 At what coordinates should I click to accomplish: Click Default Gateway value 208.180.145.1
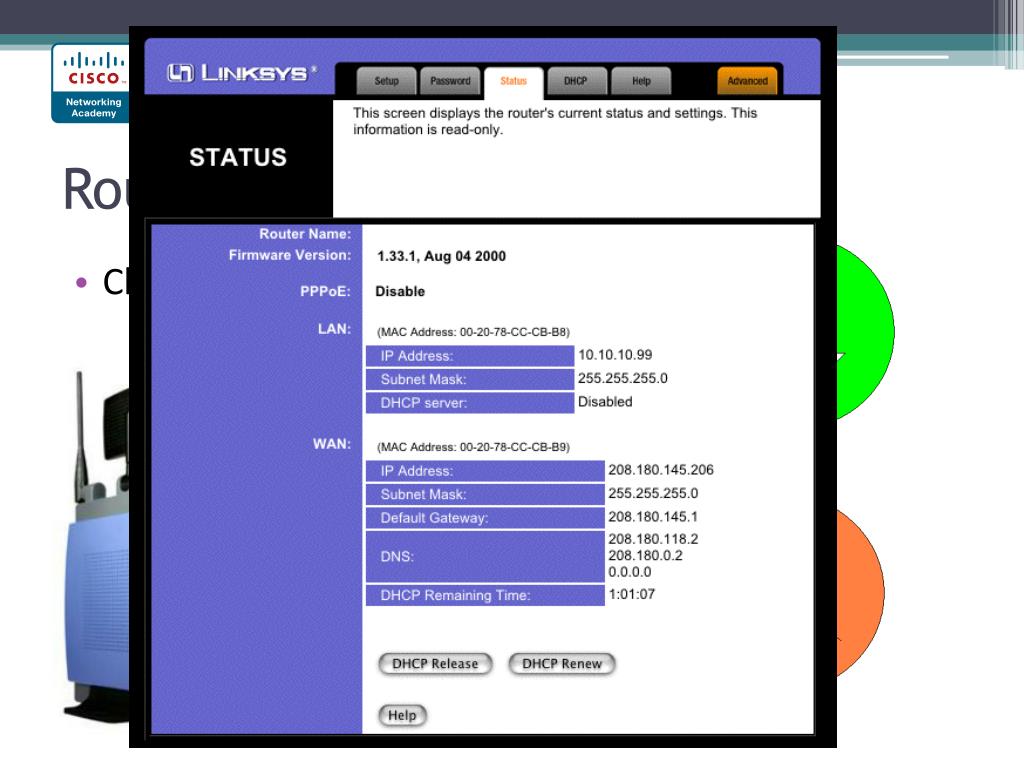[653, 517]
